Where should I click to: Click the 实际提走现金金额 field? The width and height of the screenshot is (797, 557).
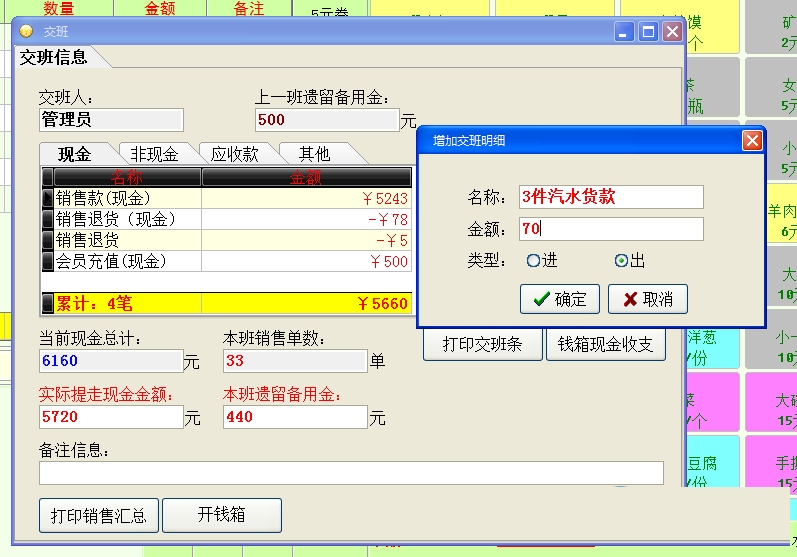pos(111,417)
